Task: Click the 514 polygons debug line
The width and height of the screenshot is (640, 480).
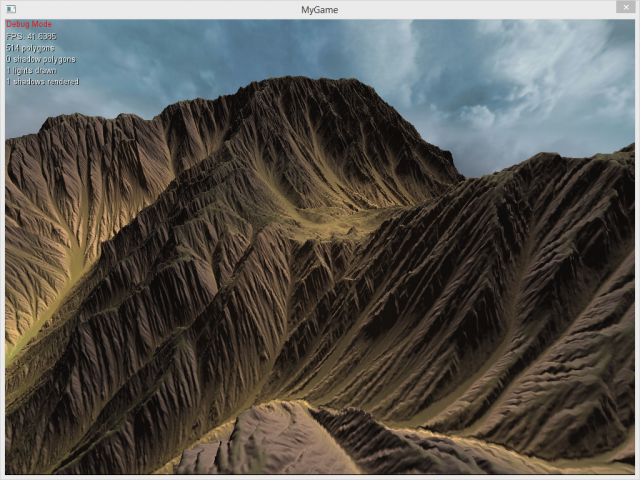Action: (x=31, y=47)
